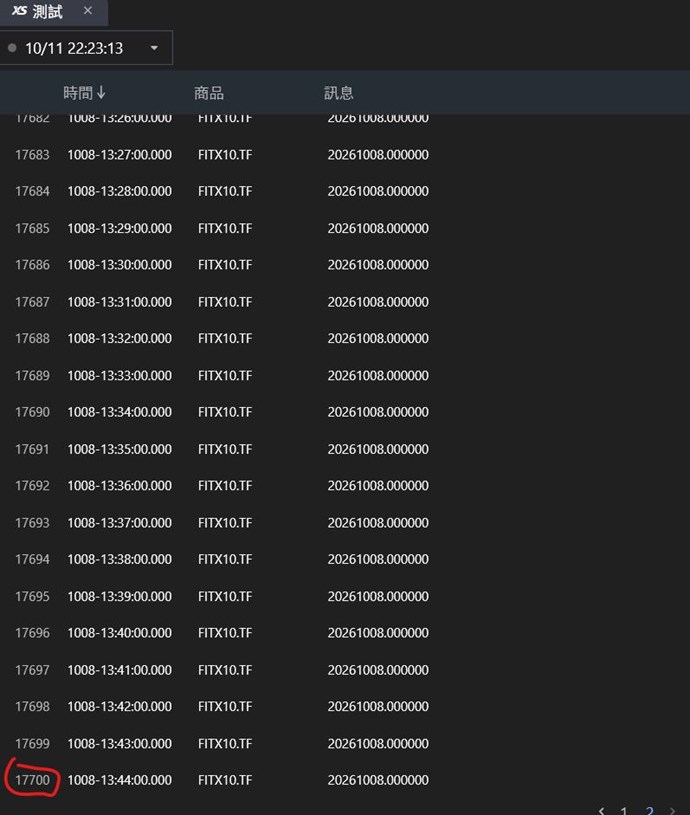Screen dimensions: 690x815
Task: Click FITX10.TF in row 17696
Action: pyautogui.click(x=225, y=633)
